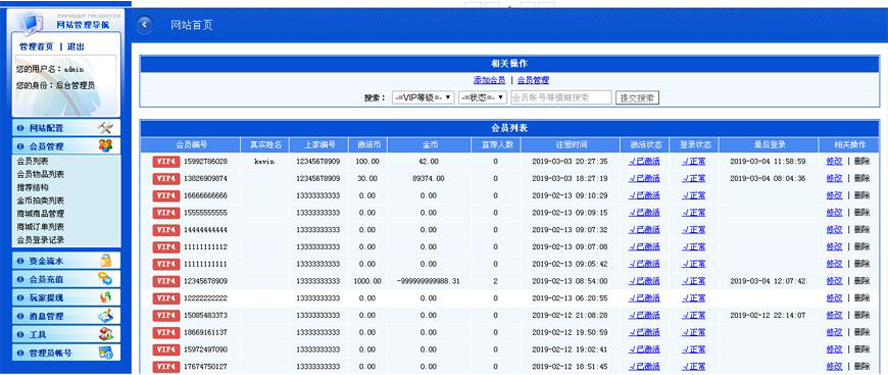Click 修改 for member 15085483373
Image resolution: width=888 pixels, height=375 pixels.
tap(834, 315)
